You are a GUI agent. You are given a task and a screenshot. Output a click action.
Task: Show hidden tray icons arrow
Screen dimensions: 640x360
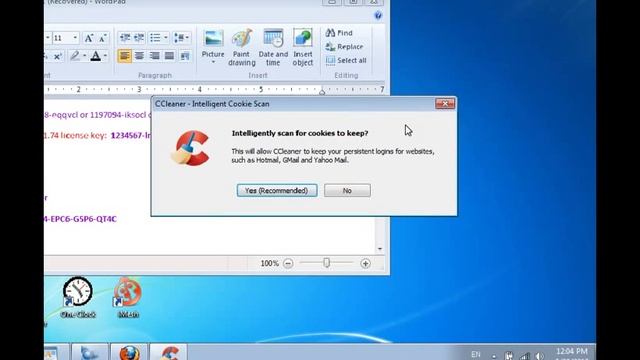[x=494, y=356]
